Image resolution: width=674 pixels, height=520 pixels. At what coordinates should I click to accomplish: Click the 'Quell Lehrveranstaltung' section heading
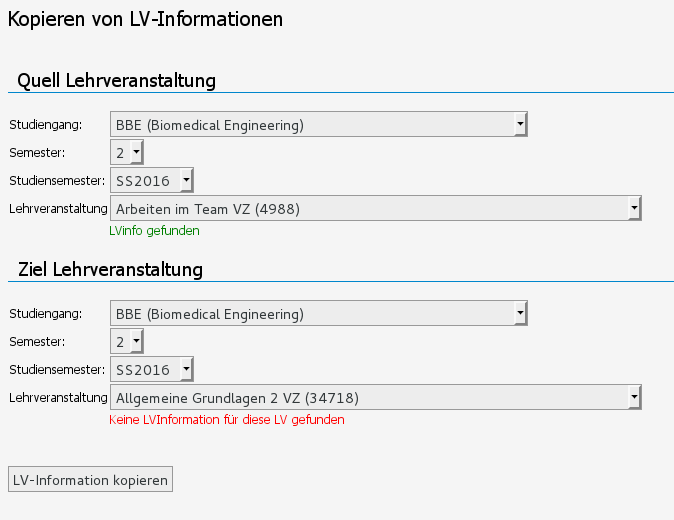(117, 80)
